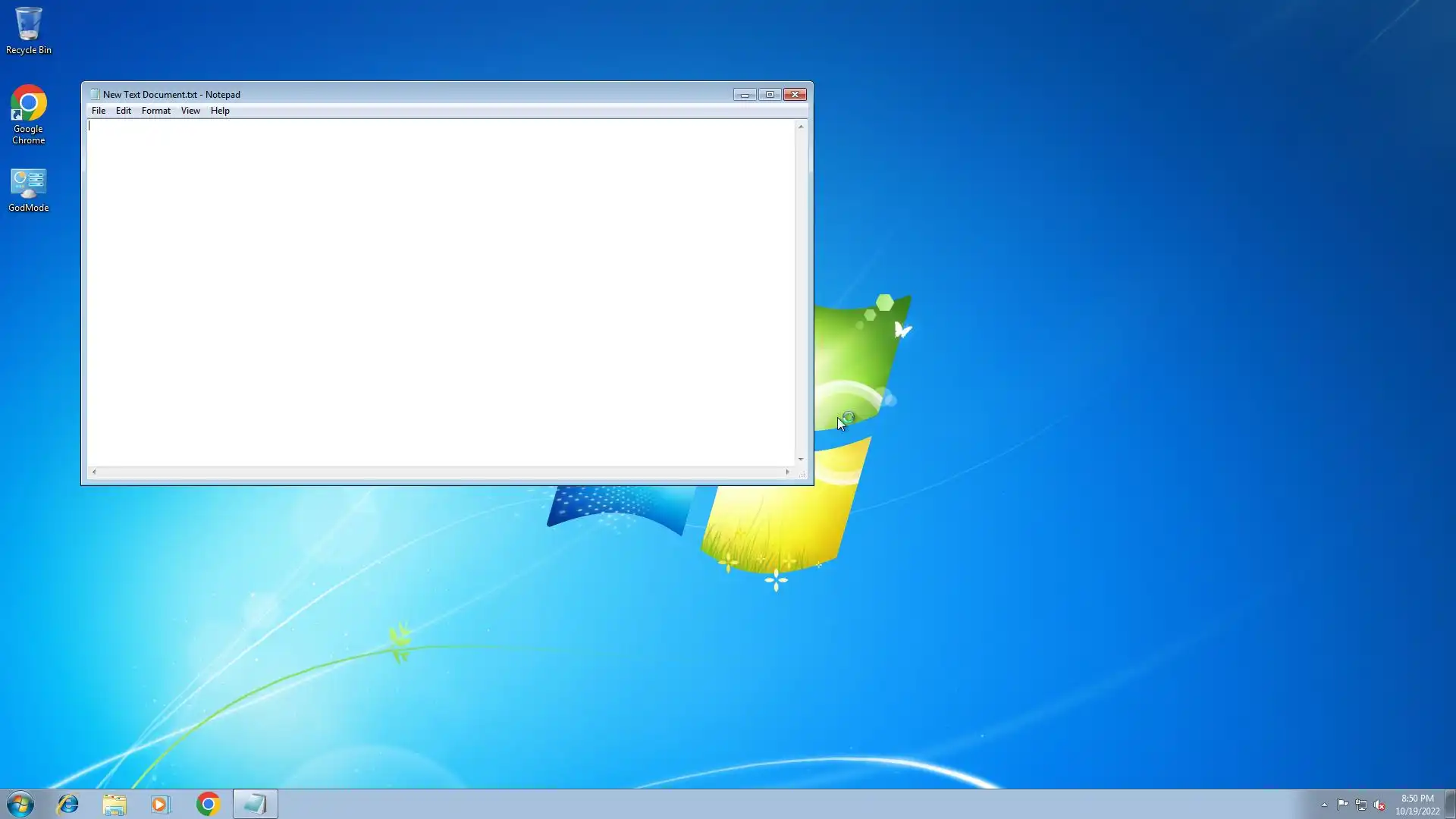Expand the View menu

click(190, 111)
